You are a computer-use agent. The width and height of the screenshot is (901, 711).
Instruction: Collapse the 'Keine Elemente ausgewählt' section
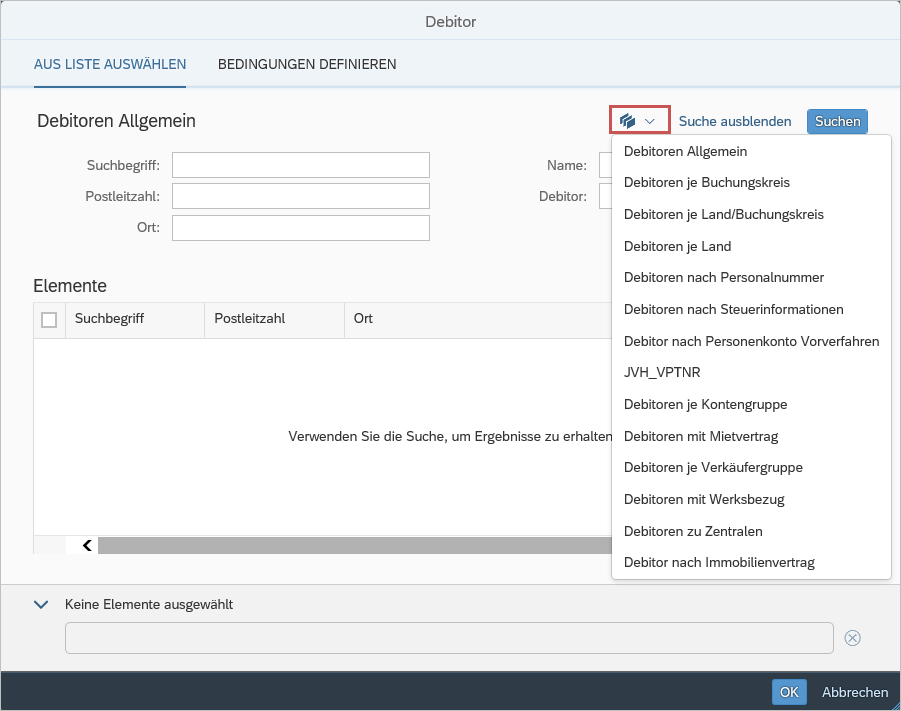click(x=40, y=604)
